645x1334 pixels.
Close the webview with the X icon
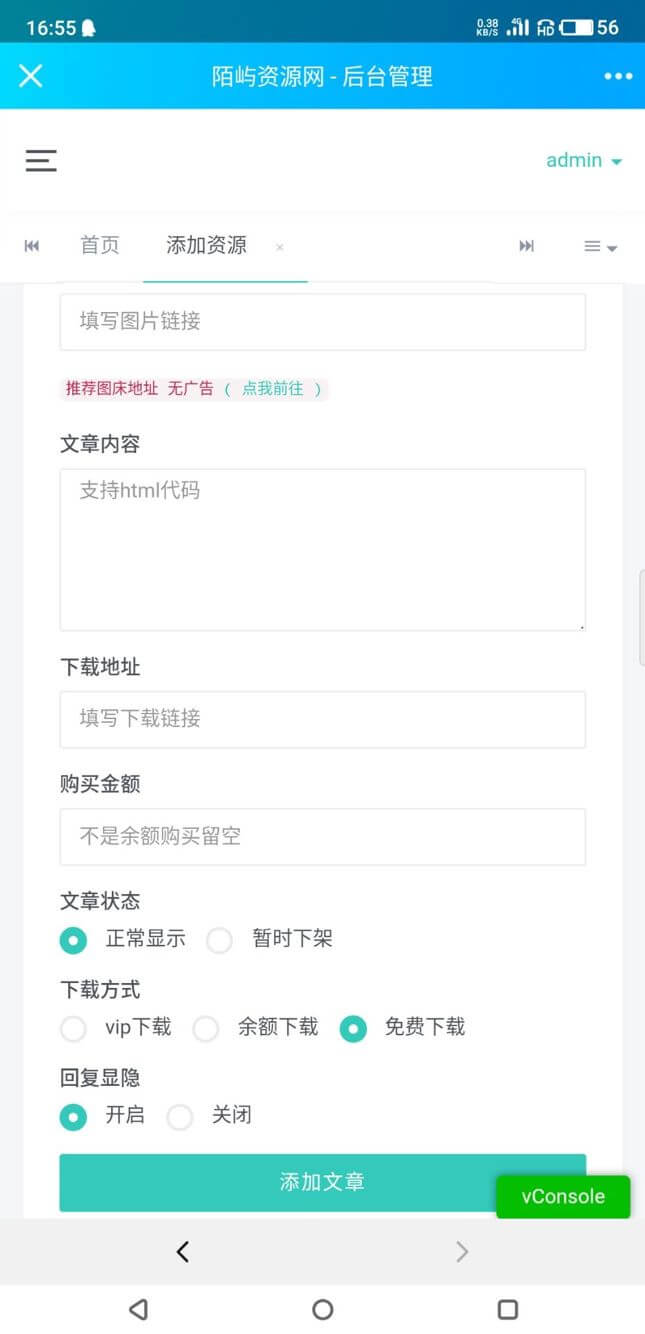[x=31, y=76]
